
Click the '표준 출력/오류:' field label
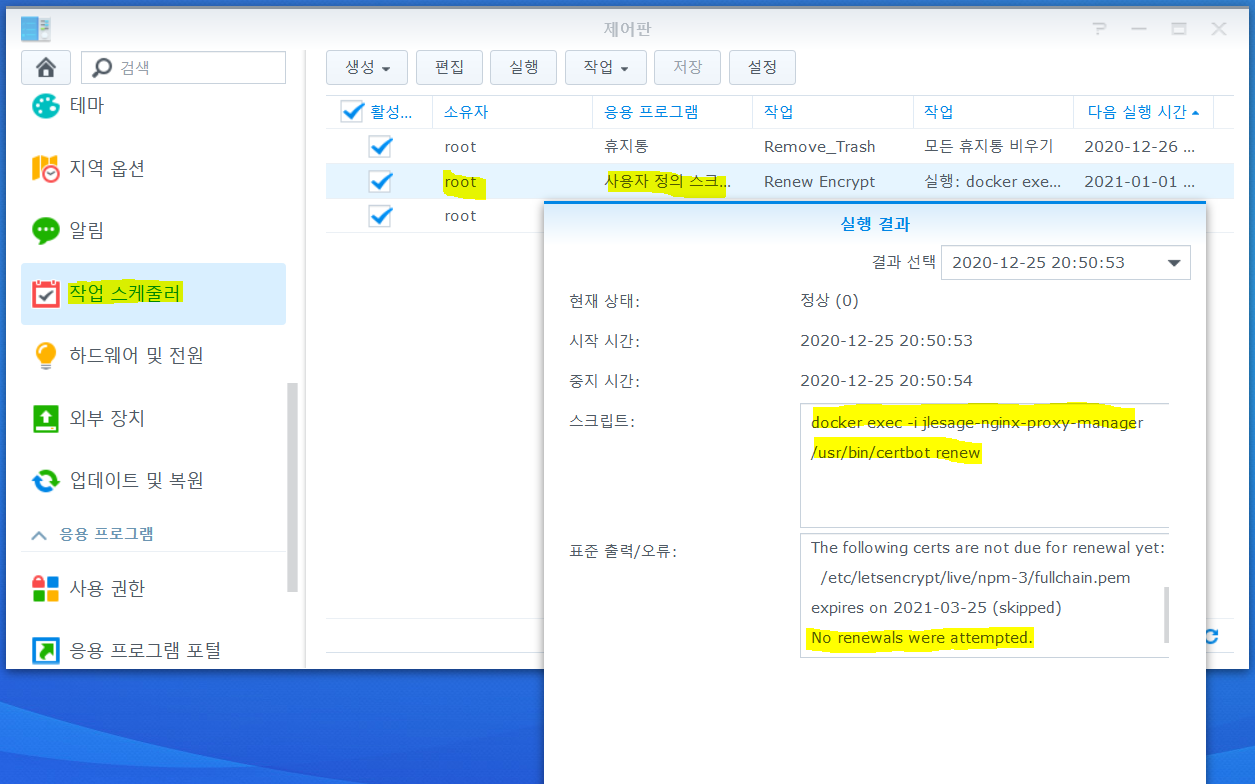[622, 550]
